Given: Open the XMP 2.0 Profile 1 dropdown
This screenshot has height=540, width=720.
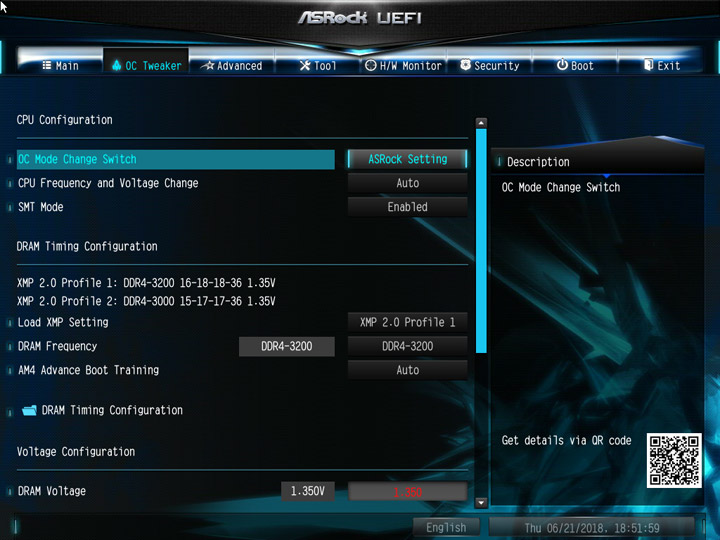Looking at the screenshot, I should click(408, 322).
